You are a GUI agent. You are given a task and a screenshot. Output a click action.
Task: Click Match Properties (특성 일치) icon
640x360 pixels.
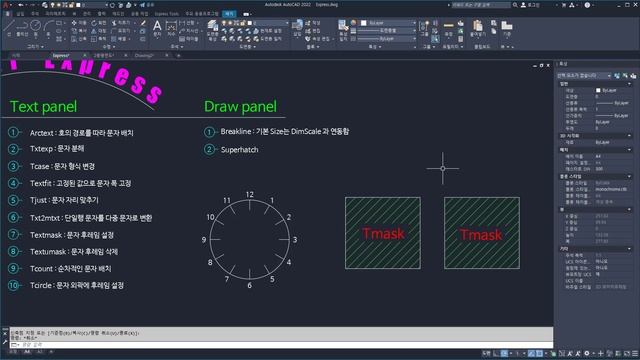tap(343, 30)
